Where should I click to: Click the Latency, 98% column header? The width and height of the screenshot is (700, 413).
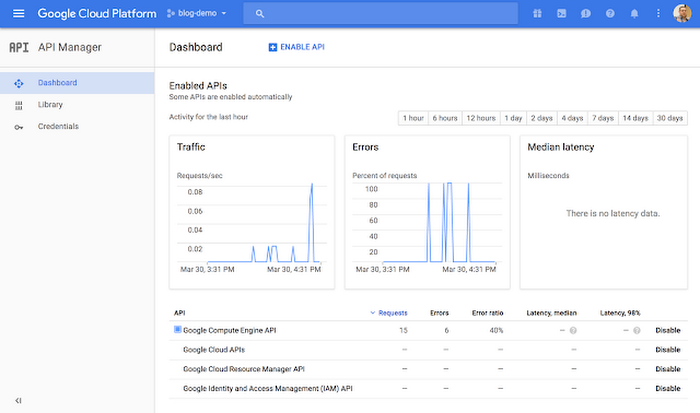pyautogui.click(x=620, y=313)
